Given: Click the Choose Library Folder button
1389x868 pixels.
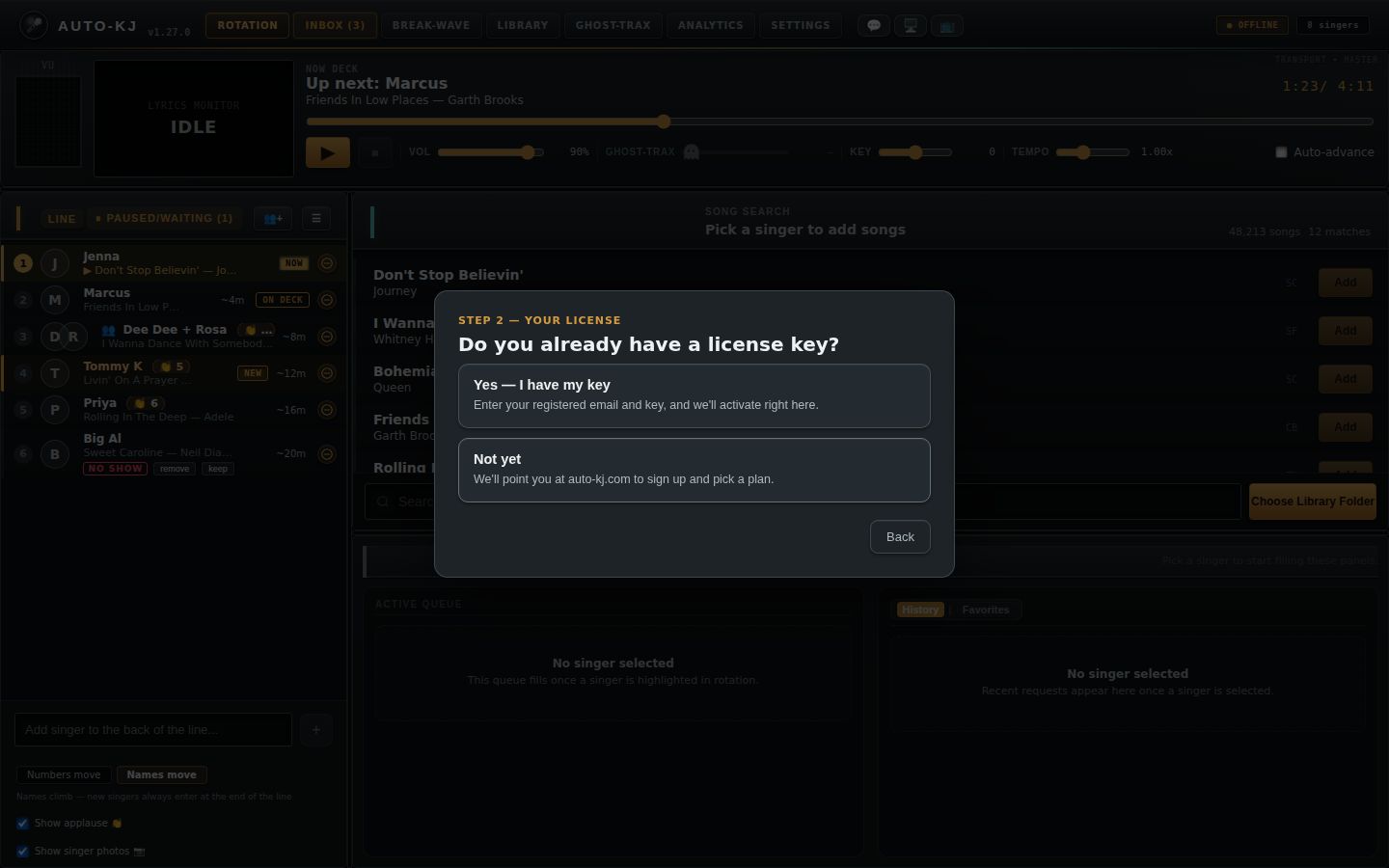Looking at the screenshot, I should 1313,502.
